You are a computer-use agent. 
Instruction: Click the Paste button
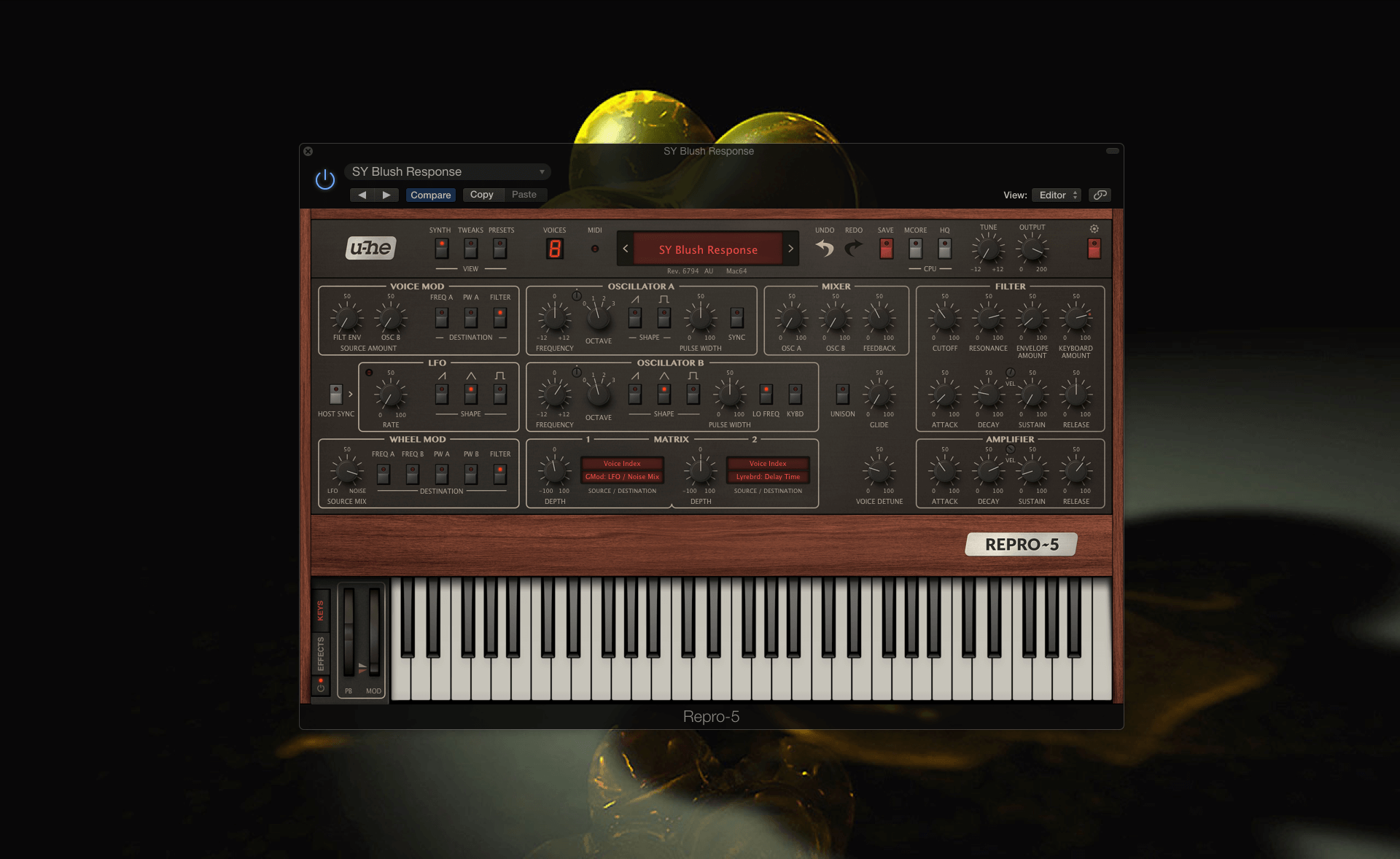click(x=524, y=195)
